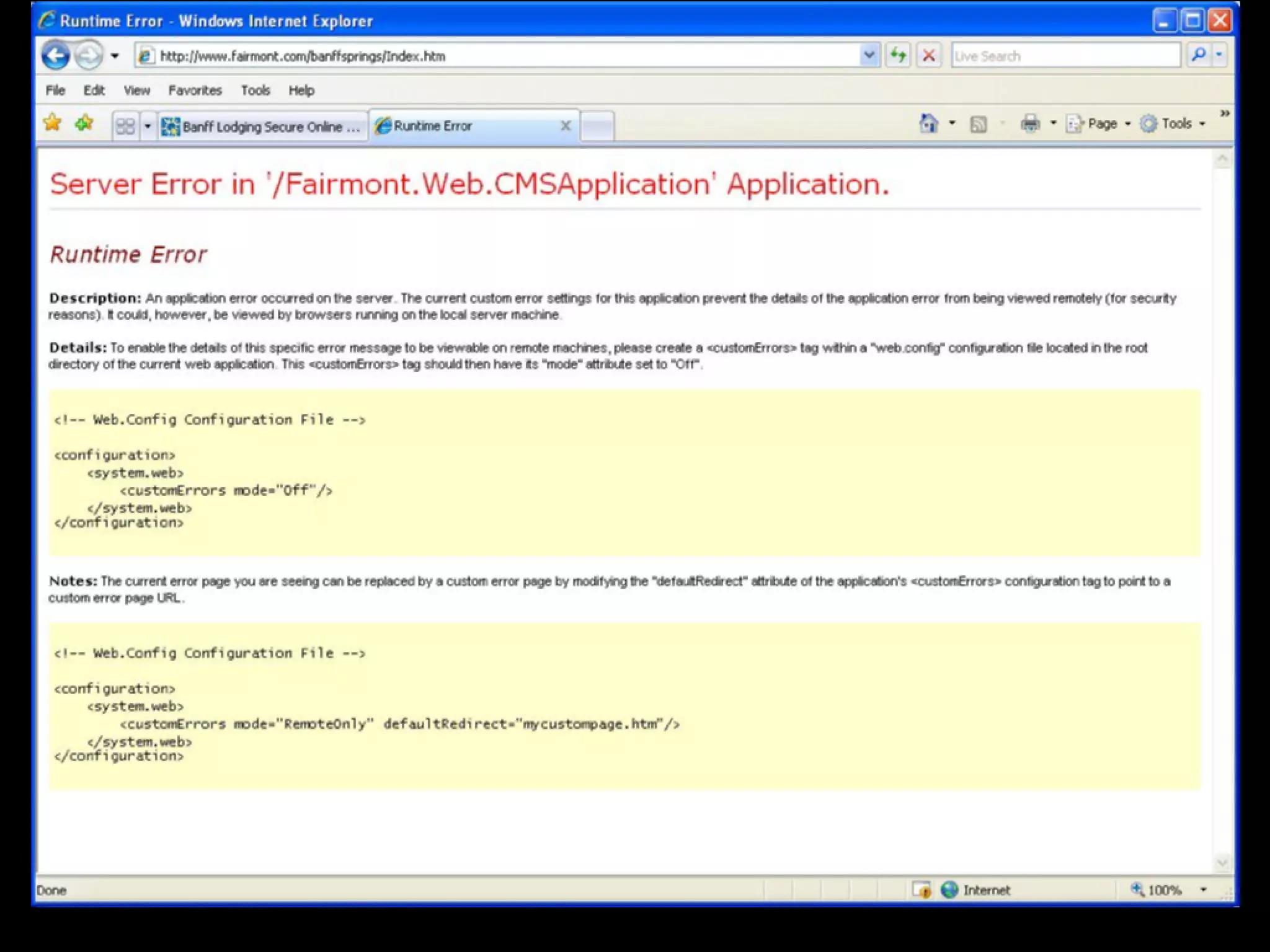
Task: Click the Print icon in toolbar
Action: (1030, 123)
